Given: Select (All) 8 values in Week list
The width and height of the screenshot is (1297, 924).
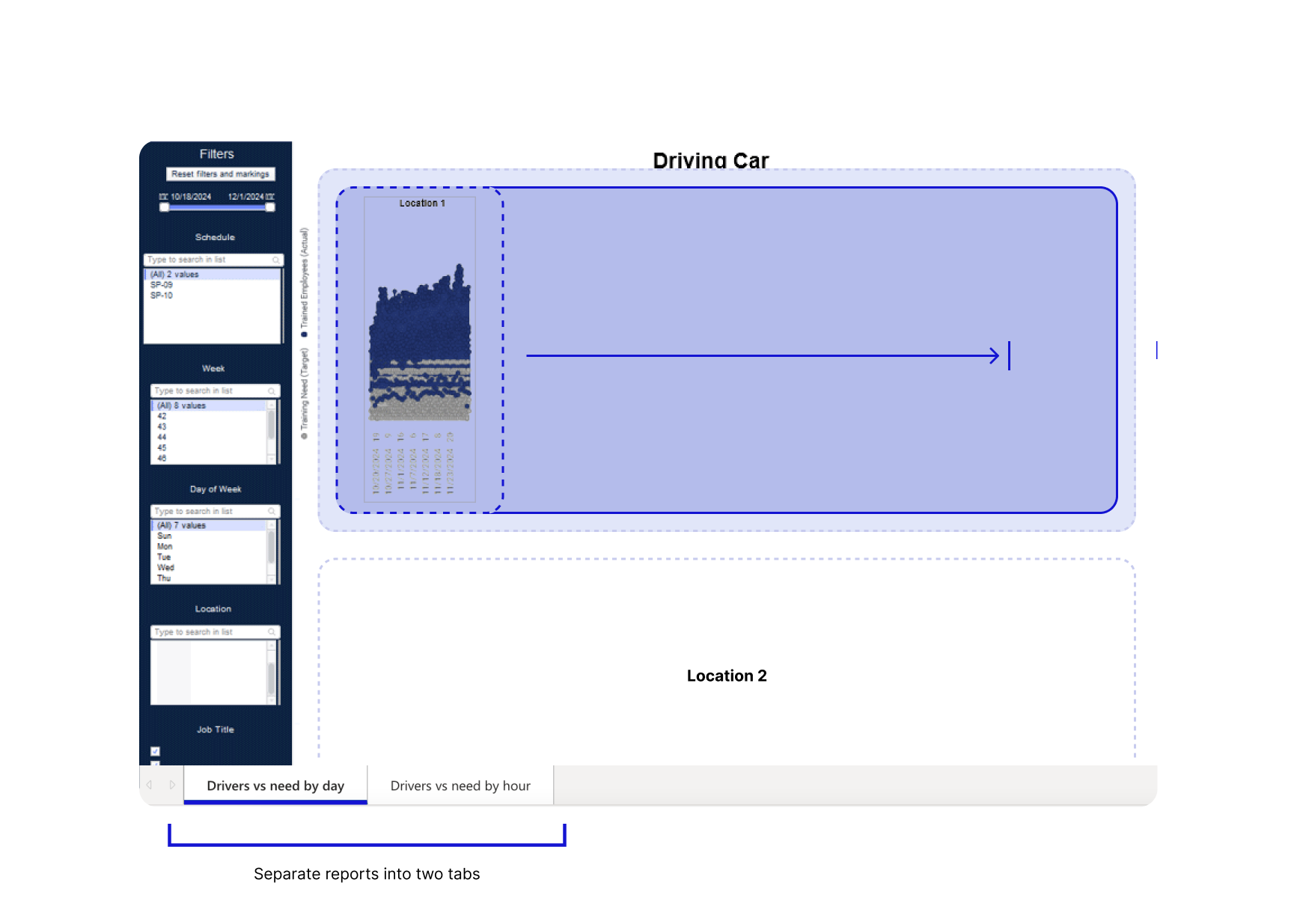Looking at the screenshot, I should click(x=209, y=406).
